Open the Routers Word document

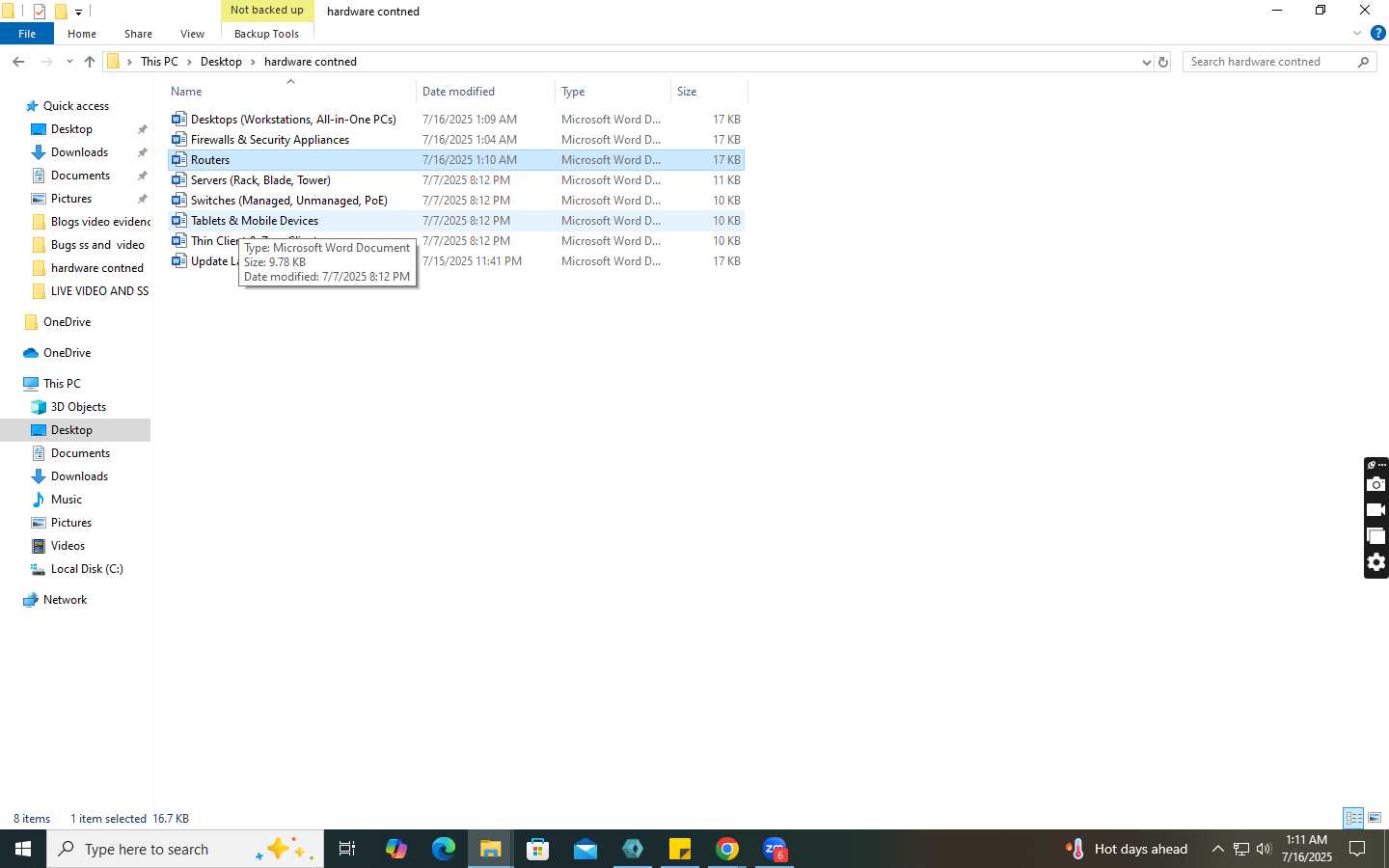pos(456,160)
